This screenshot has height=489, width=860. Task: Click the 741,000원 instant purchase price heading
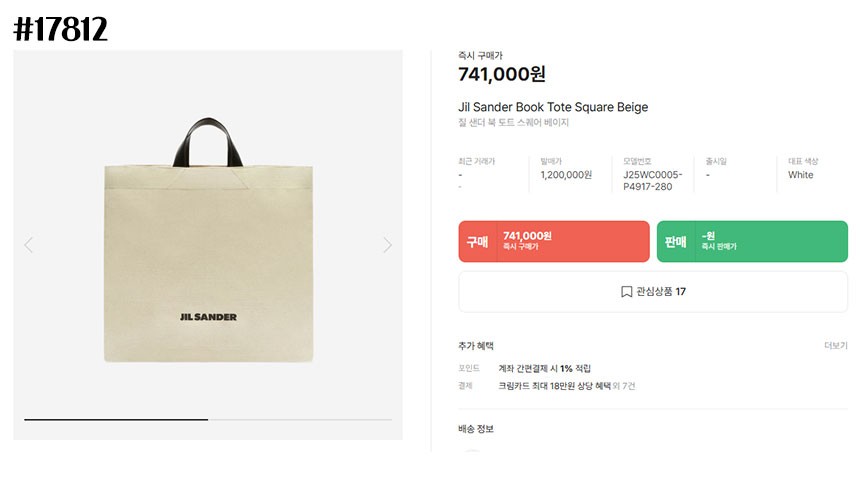click(x=502, y=74)
